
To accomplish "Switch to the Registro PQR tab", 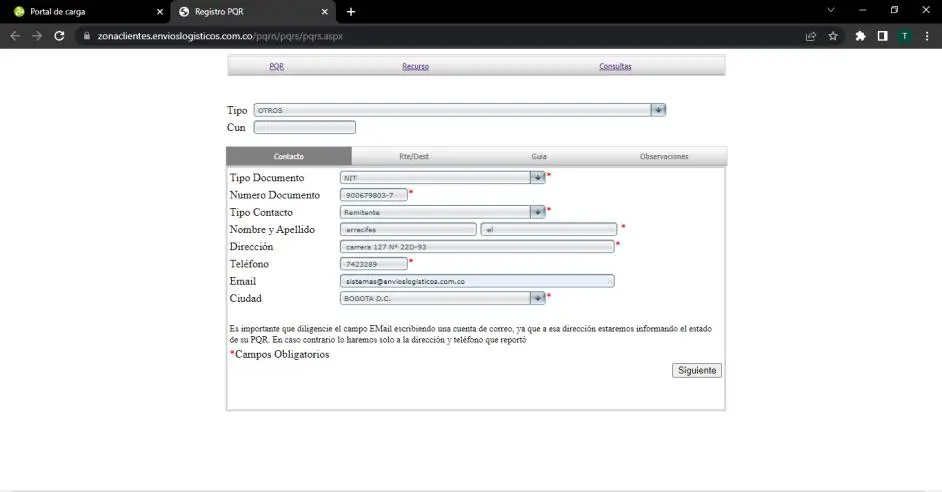I will pos(252,11).
